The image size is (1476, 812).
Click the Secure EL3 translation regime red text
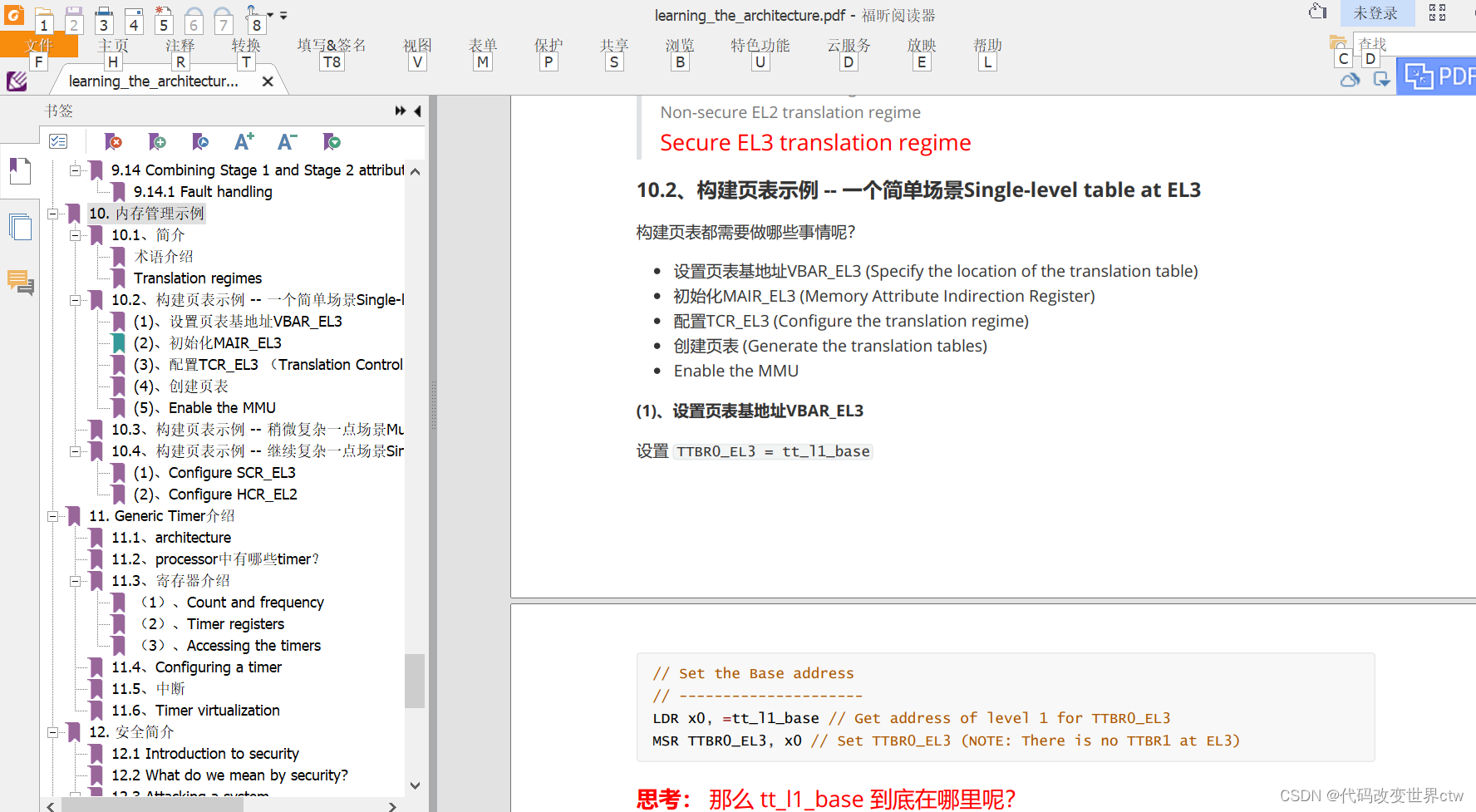(815, 143)
